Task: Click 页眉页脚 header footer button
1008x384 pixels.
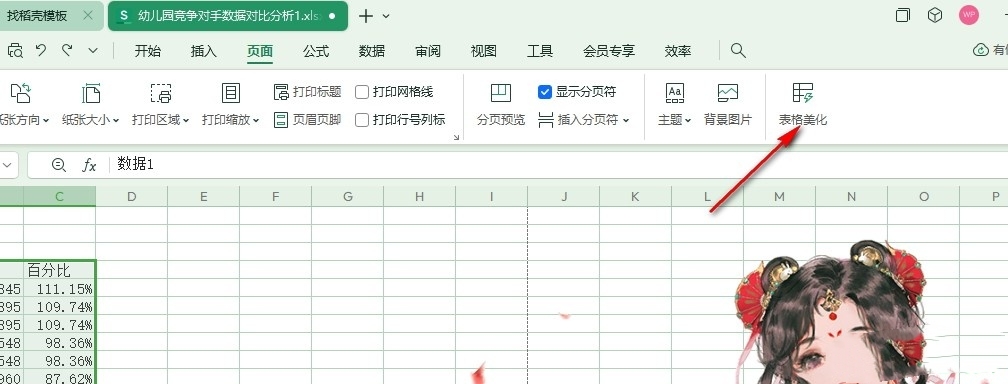Action: 307,120
